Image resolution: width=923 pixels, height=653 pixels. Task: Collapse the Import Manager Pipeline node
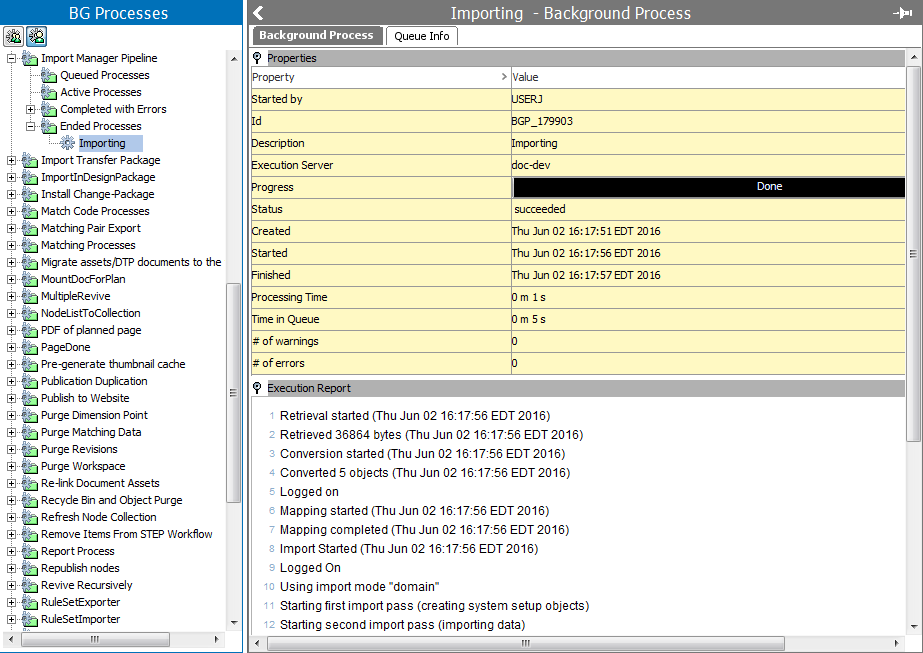click(12, 58)
